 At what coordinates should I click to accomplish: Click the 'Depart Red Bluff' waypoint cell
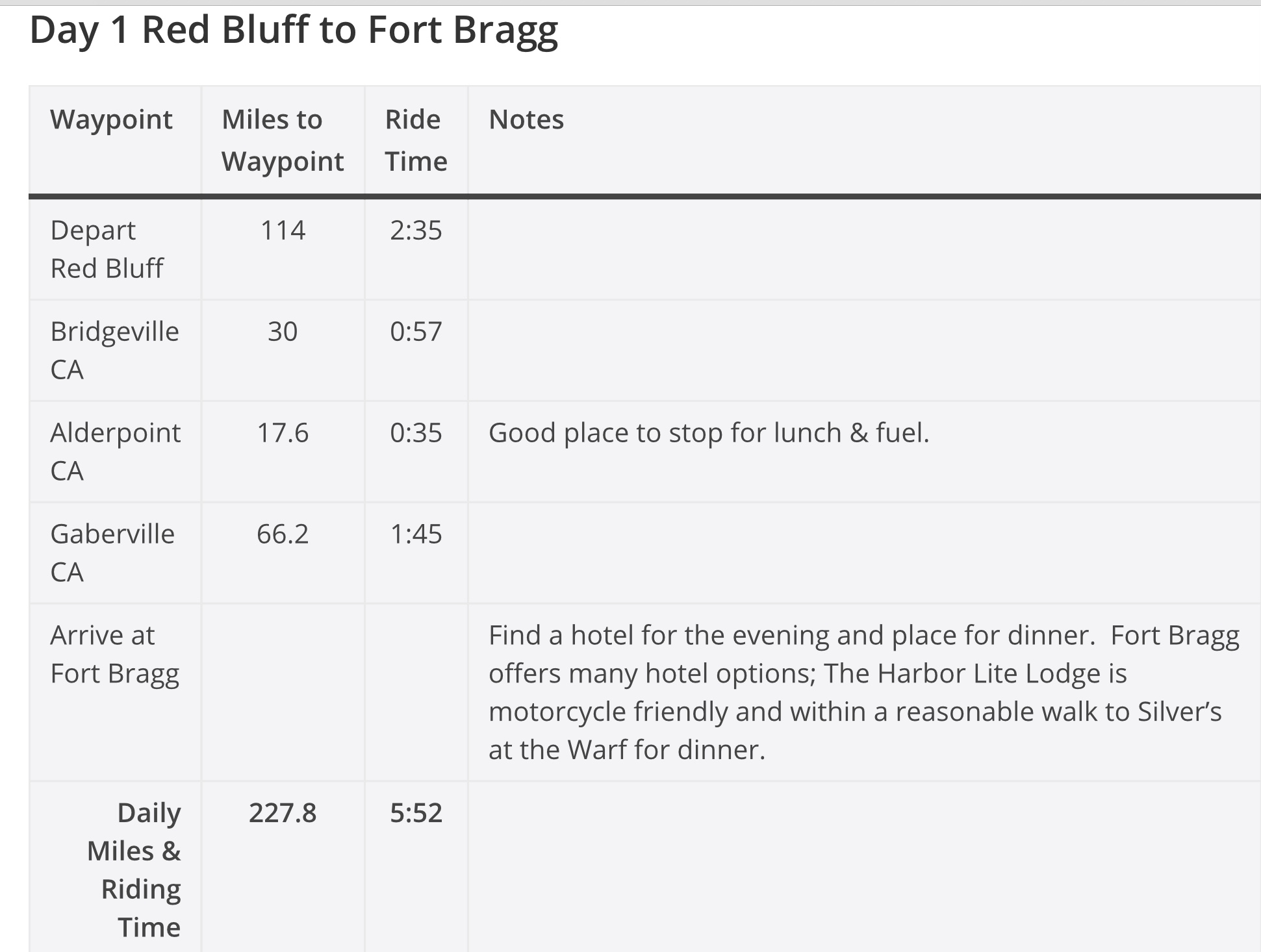click(107, 249)
